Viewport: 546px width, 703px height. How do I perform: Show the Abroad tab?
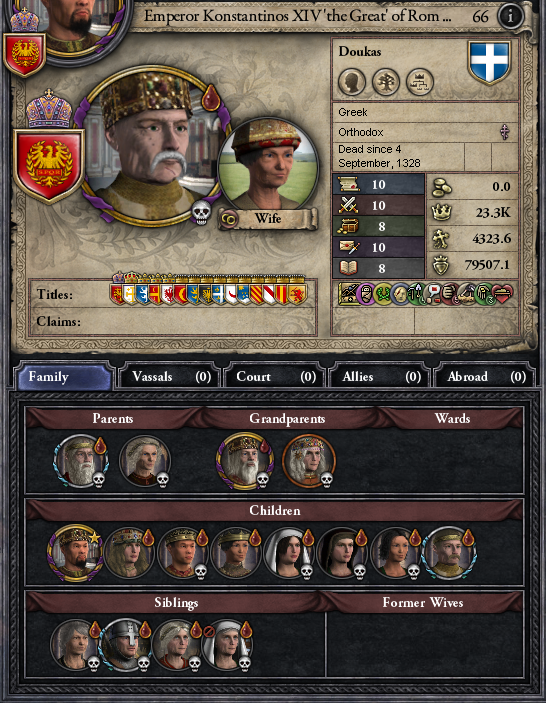[485, 377]
